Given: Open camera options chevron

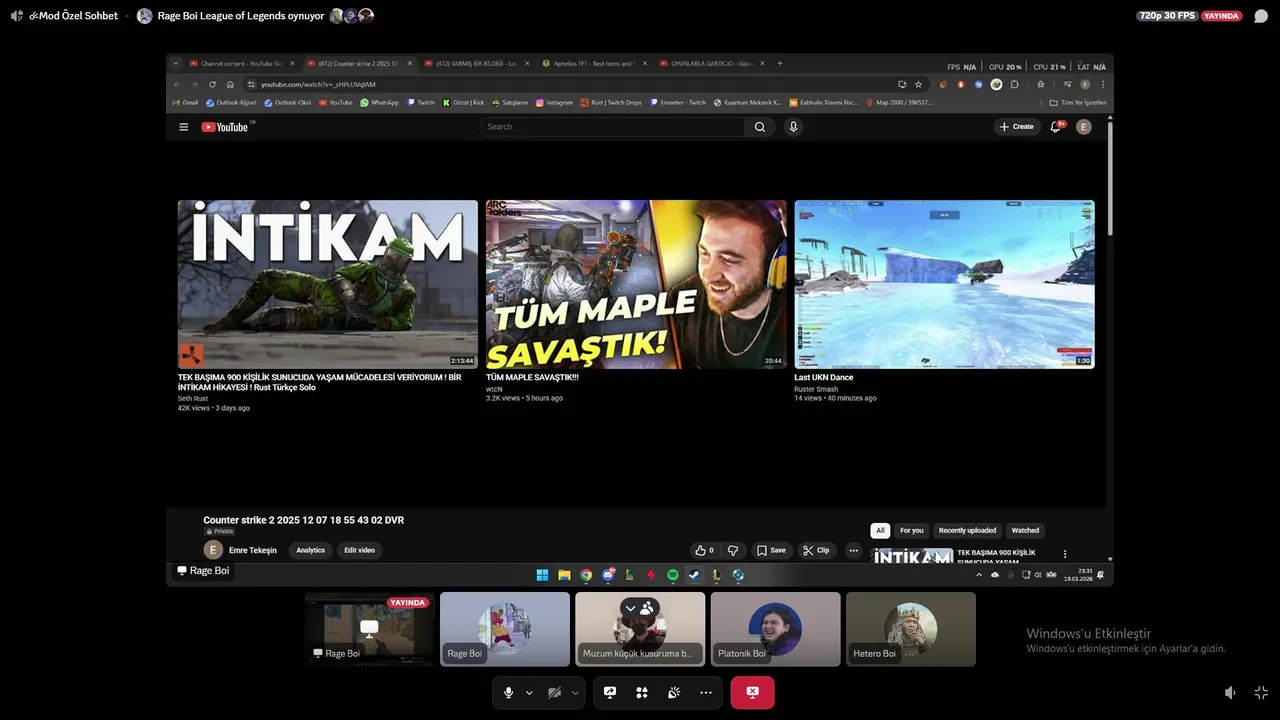Looking at the screenshot, I should [575, 692].
